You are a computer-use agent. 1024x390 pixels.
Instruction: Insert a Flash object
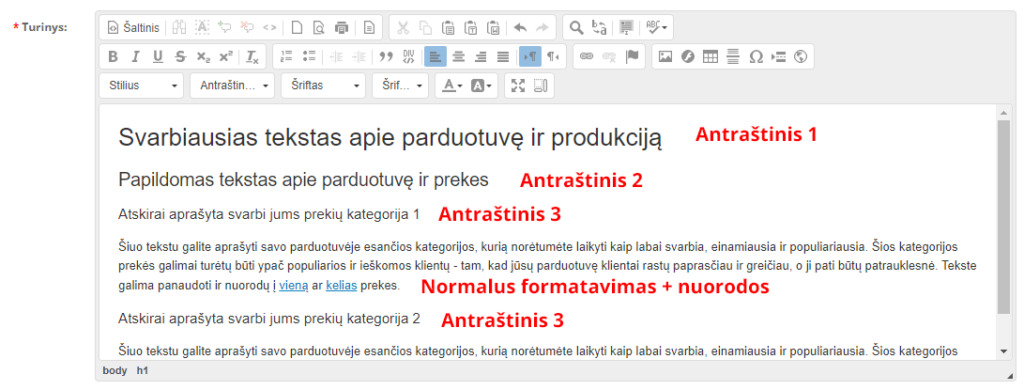click(x=688, y=57)
